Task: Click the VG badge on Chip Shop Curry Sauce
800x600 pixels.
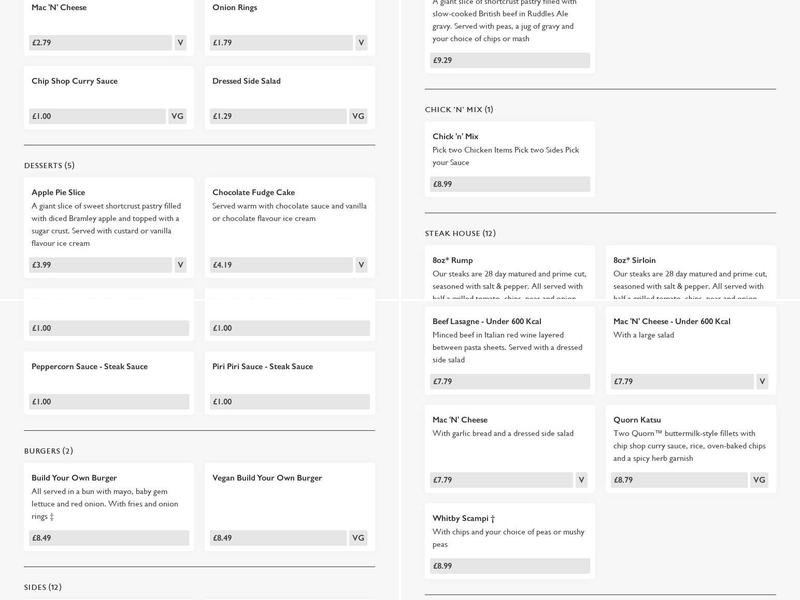Action: (178, 116)
